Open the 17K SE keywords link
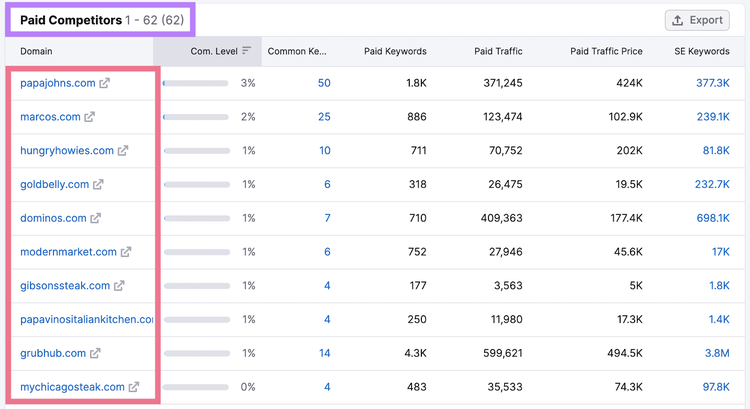This screenshot has width=750, height=409. point(721,252)
